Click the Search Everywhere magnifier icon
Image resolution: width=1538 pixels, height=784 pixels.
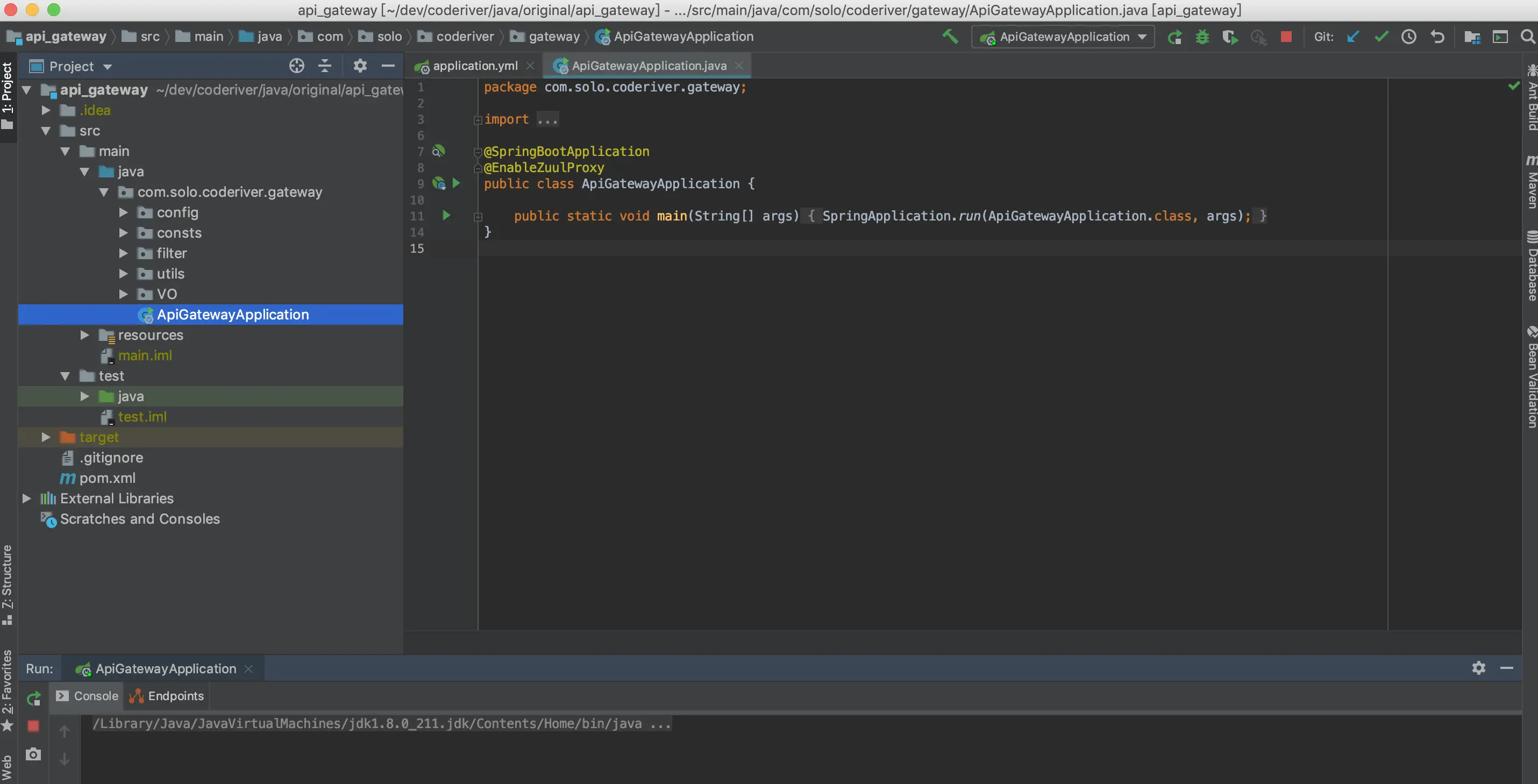click(1527, 37)
